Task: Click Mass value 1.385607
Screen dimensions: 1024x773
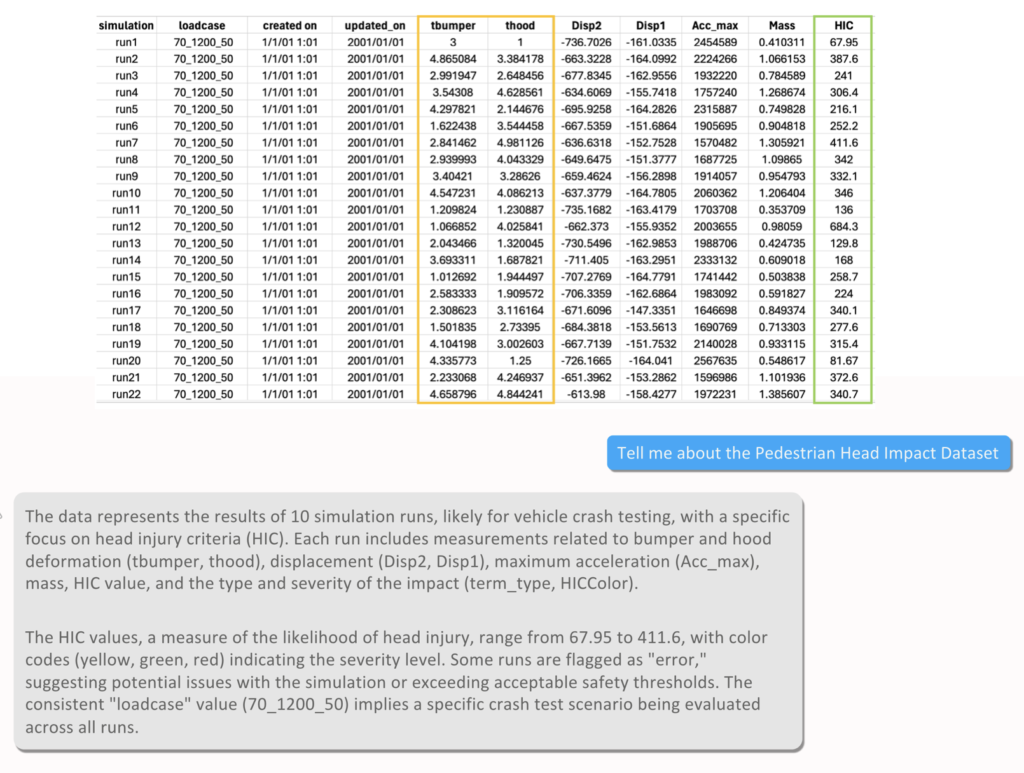Action: click(x=782, y=394)
